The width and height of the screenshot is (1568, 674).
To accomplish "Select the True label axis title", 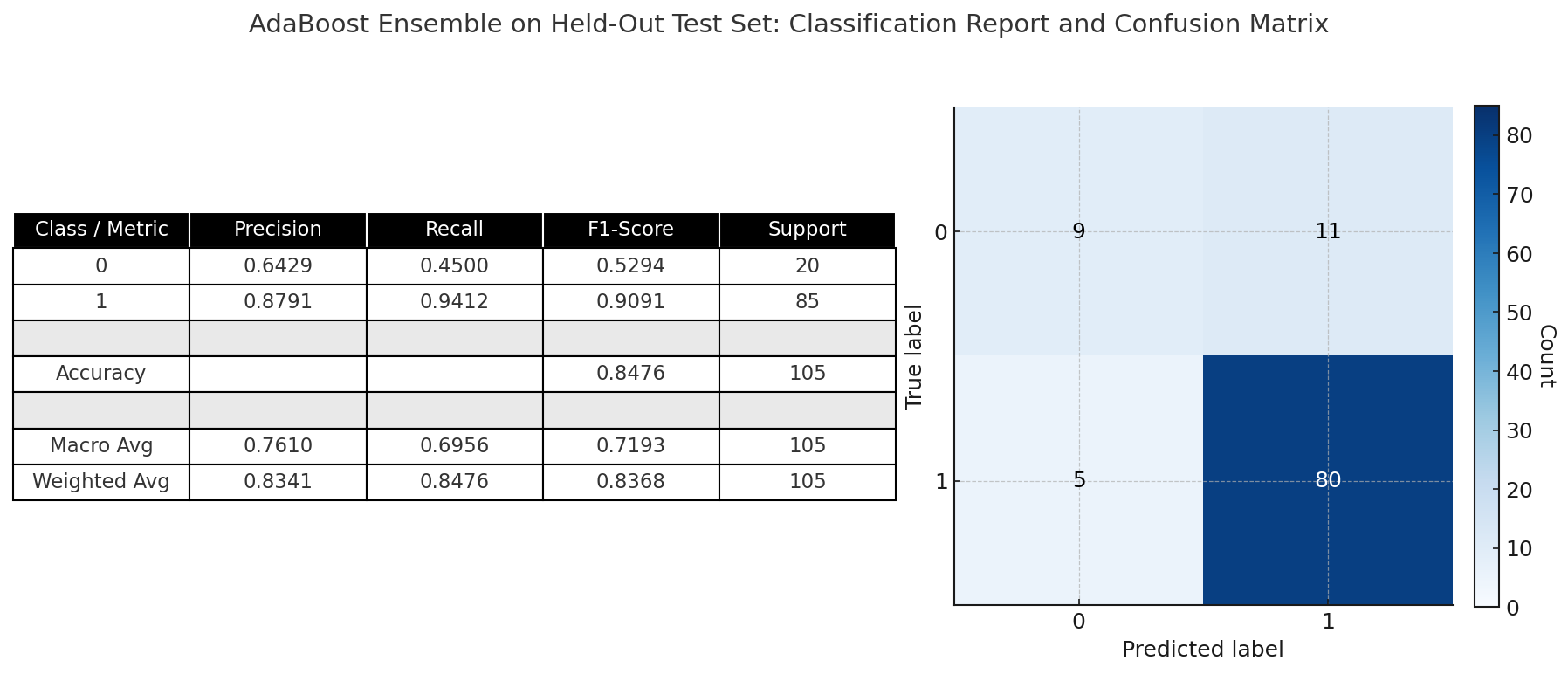I will tap(914, 356).
